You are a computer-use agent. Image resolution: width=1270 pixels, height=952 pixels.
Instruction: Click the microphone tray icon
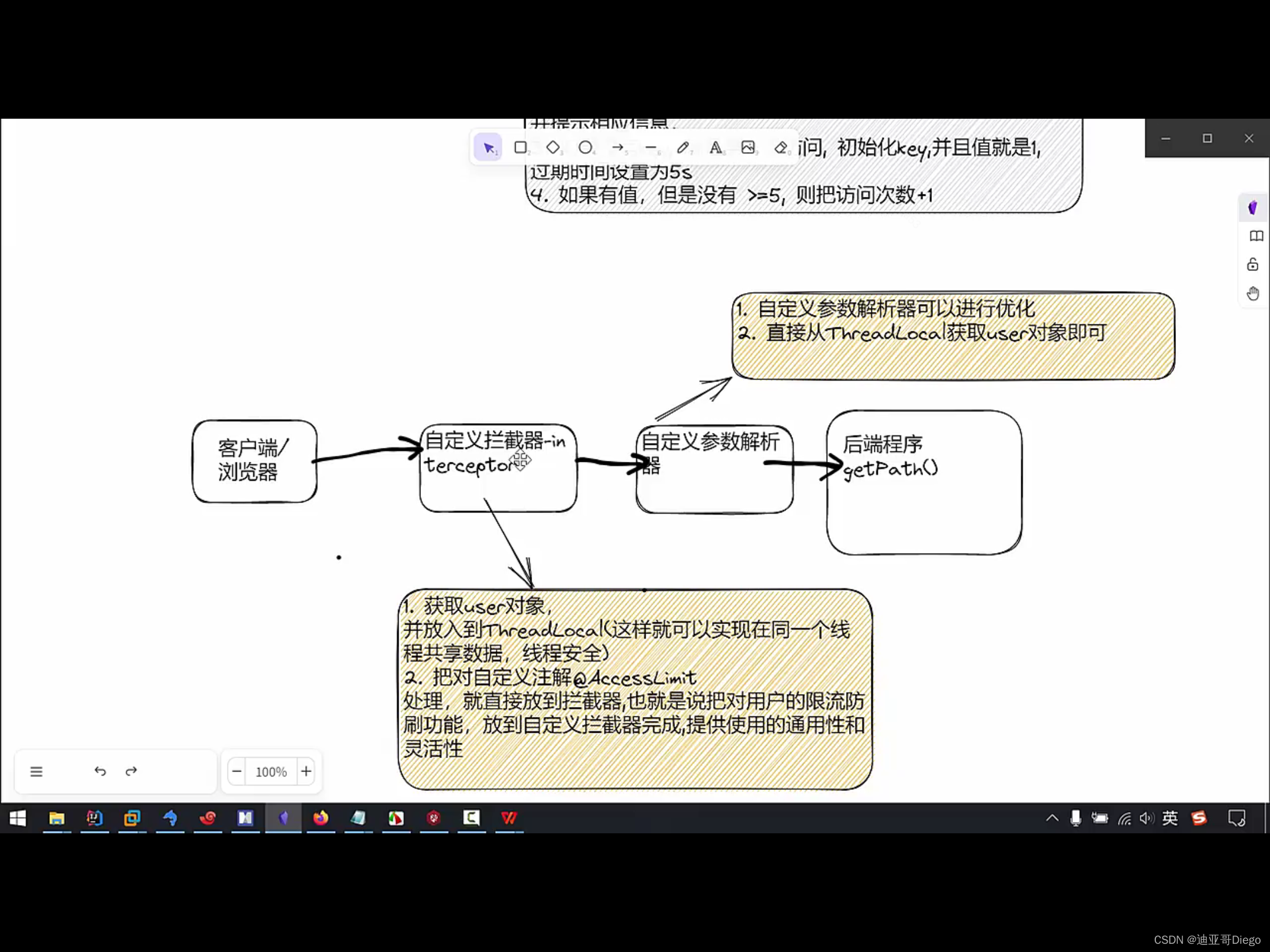pyautogui.click(x=1075, y=818)
